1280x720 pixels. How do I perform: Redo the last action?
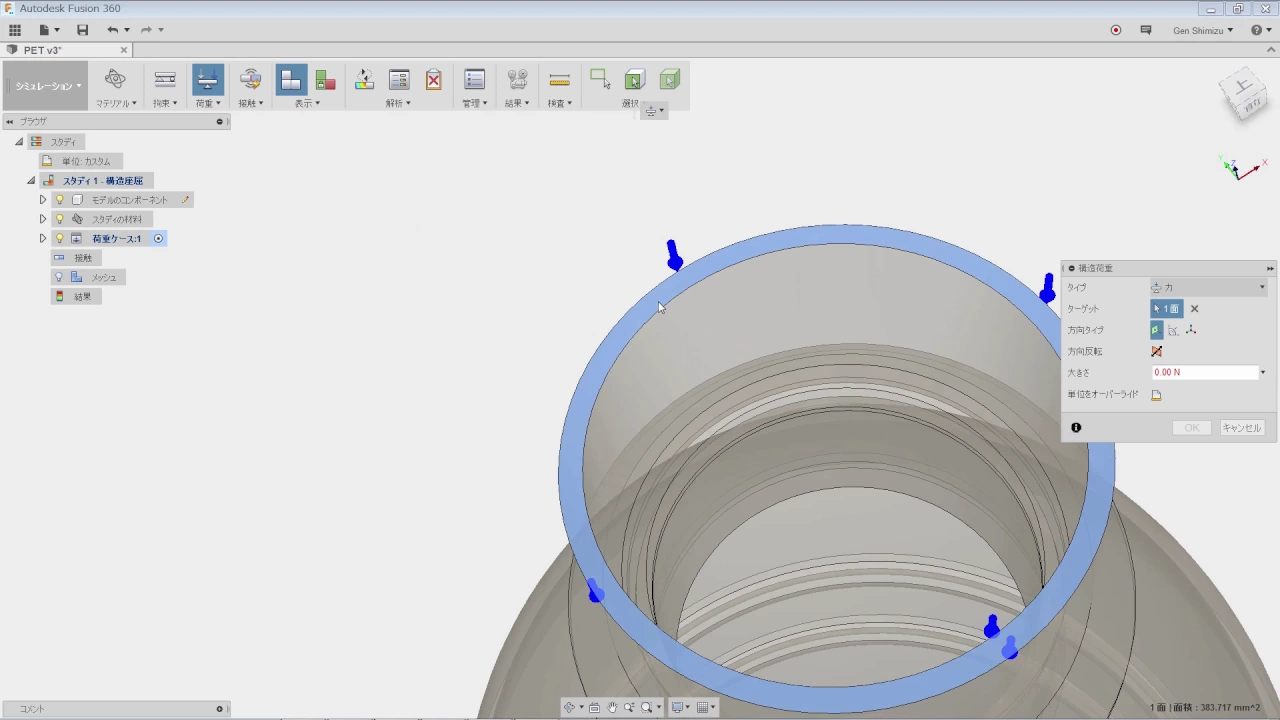[147, 30]
